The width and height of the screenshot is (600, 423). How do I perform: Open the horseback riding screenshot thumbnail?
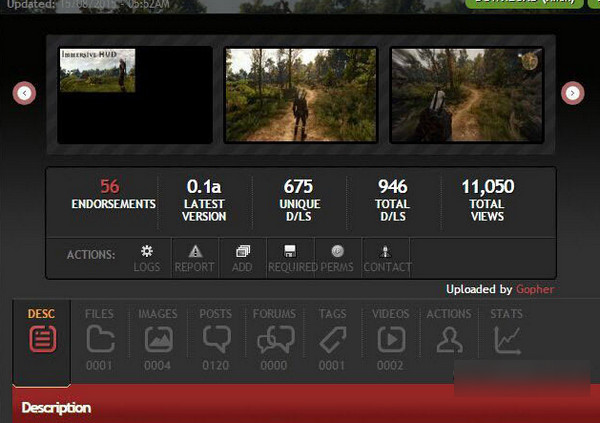click(x=467, y=95)
